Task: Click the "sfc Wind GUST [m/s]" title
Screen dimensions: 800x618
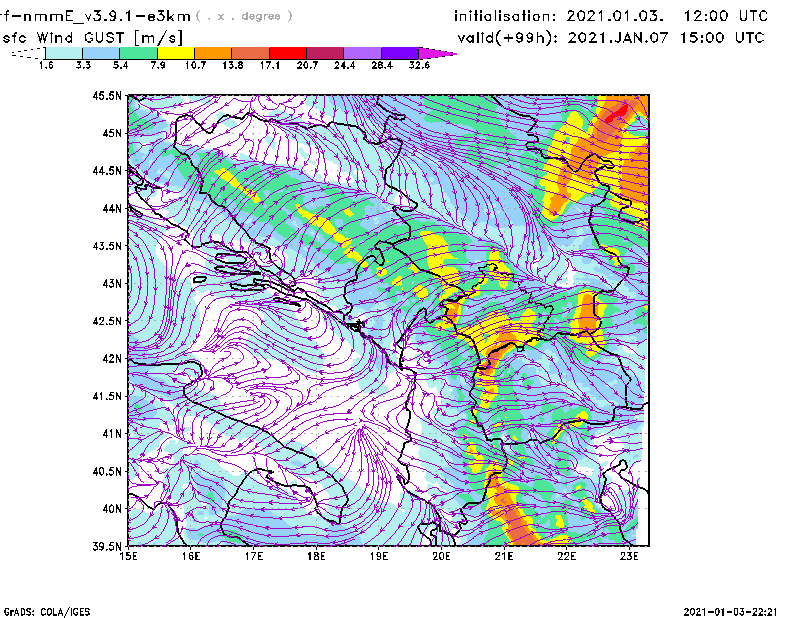Action: [92, 38]
